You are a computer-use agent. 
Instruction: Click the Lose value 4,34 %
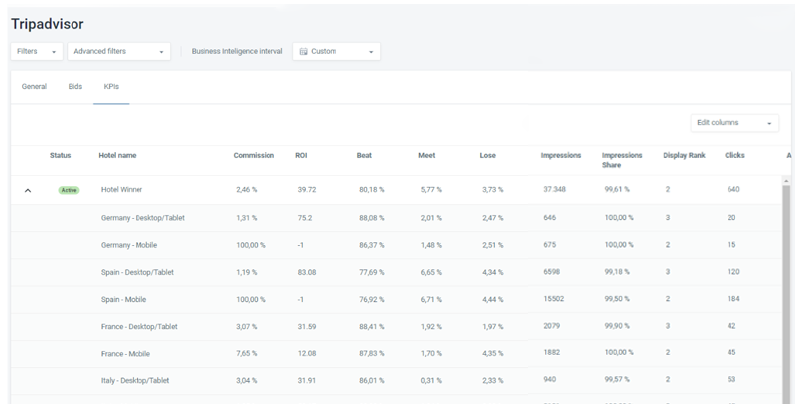(492, 272)
